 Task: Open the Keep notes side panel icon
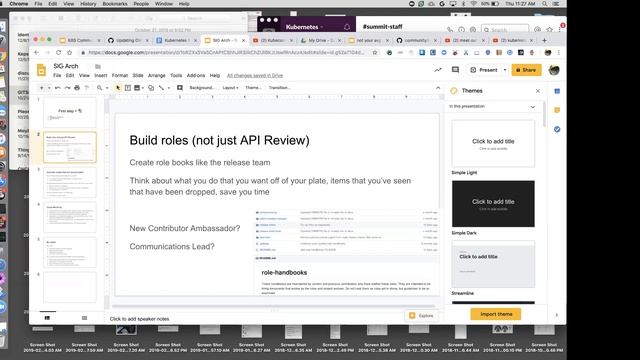[557, 110]
